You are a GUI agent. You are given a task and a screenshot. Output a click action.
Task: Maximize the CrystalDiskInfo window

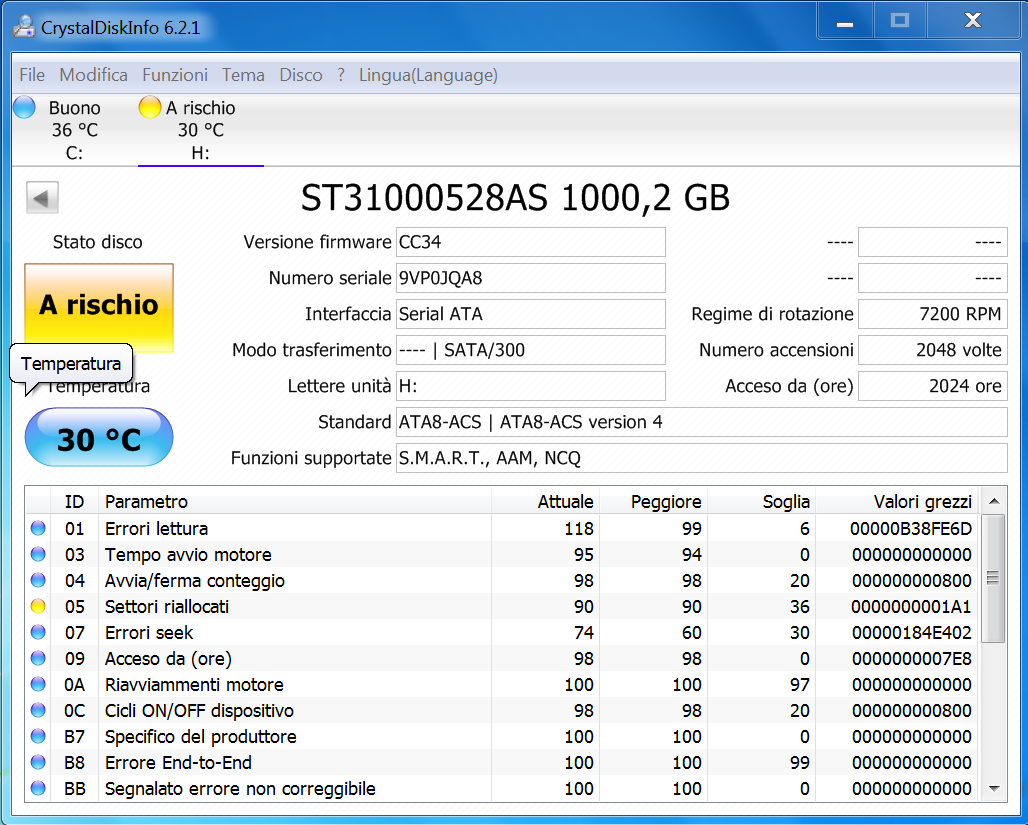coord(900,22)
